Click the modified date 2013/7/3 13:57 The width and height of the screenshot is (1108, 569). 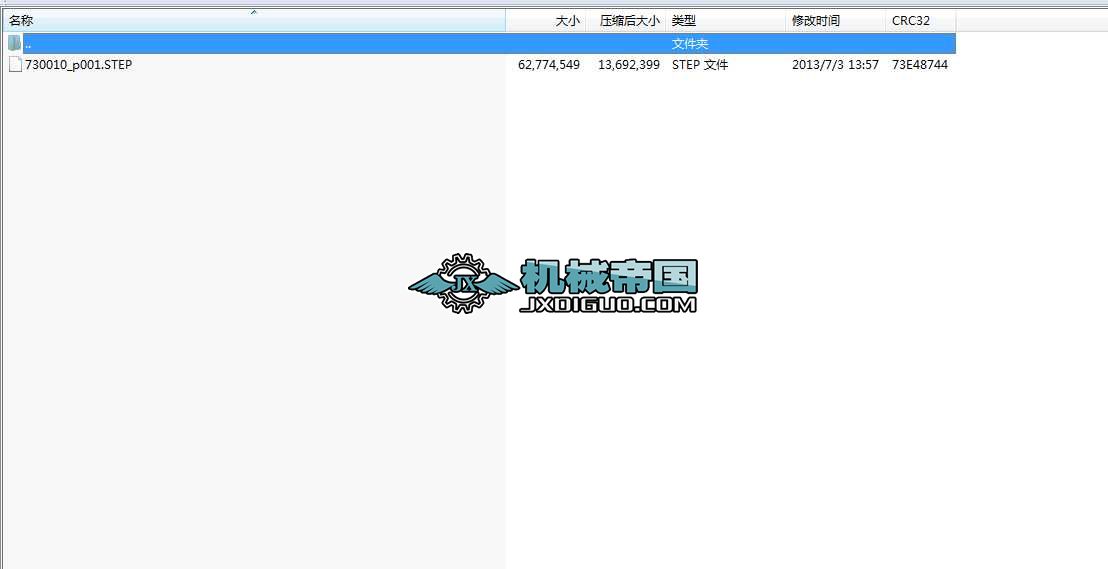point(835,65)
